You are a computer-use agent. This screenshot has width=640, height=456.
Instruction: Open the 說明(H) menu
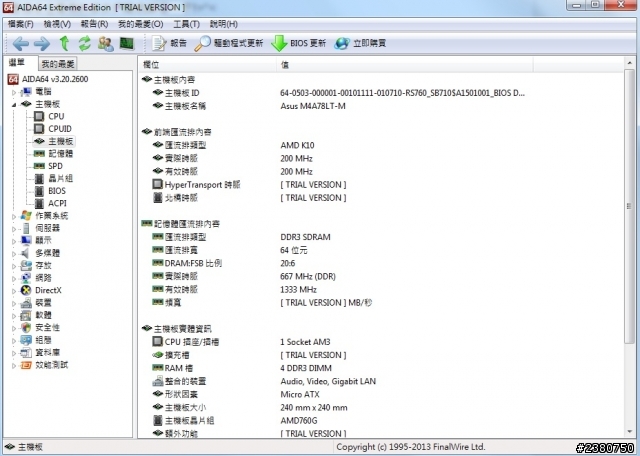tap(224, 24)
